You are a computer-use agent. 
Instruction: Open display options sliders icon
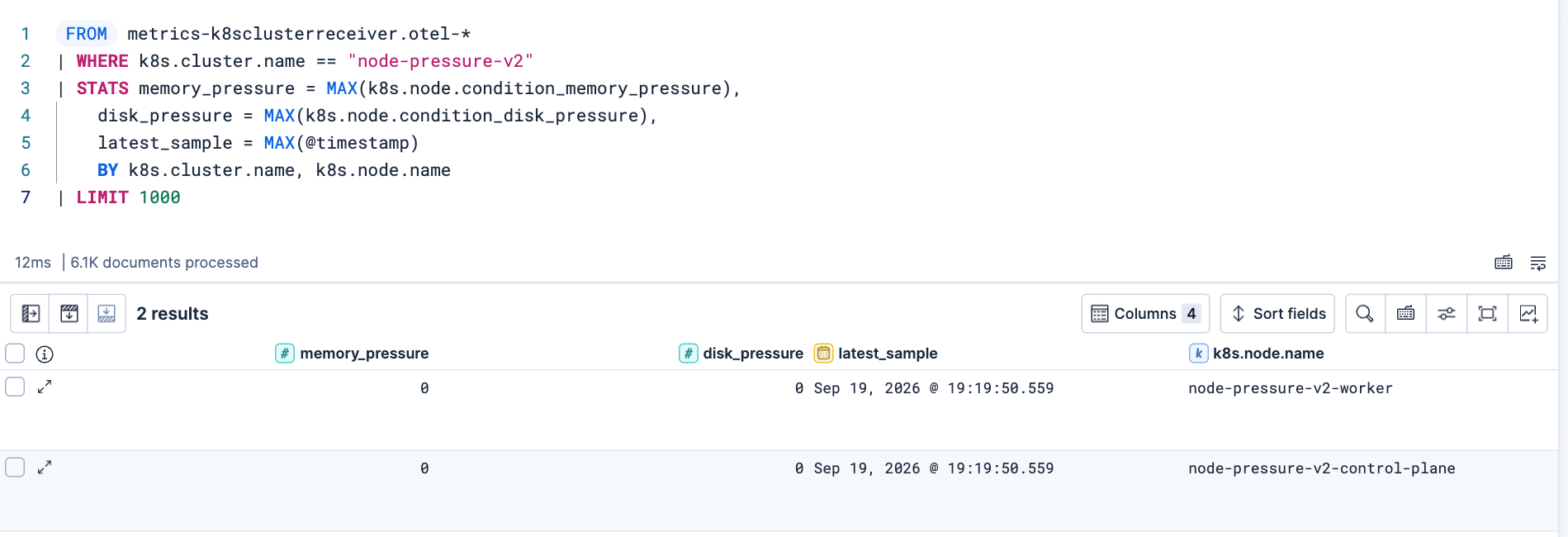pyautogui.click(x=1447, y=314)
